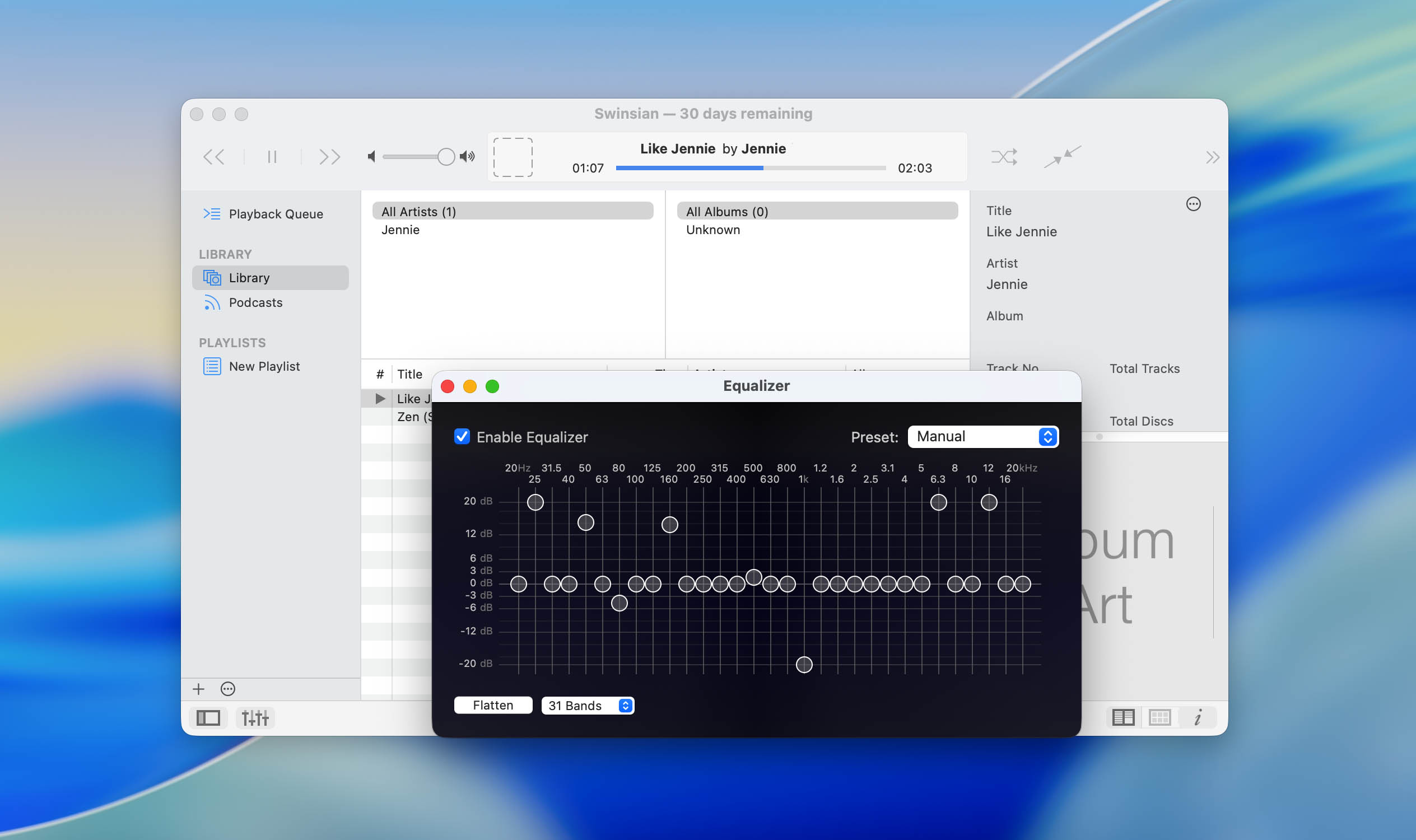Toggle the track info inspector icon
This screenshot has width=1416, height=840.
point(1198,718)
